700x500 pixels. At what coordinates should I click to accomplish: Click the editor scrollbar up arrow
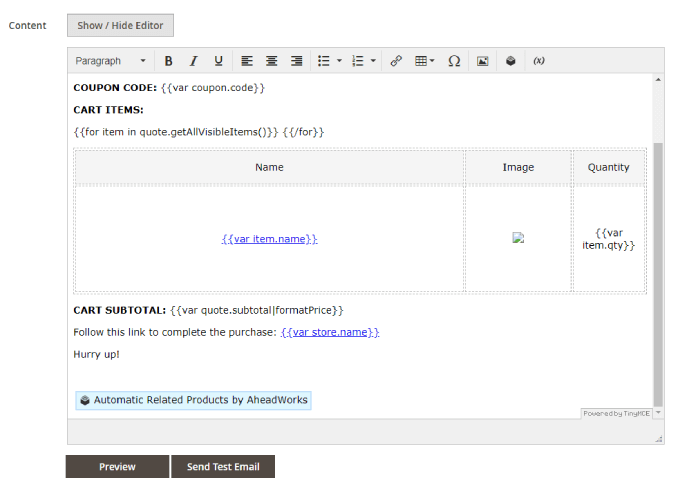click(x=658, y=79)
